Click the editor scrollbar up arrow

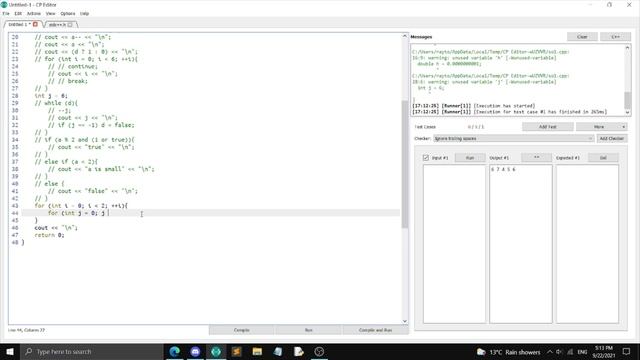(x=404, y=36)
